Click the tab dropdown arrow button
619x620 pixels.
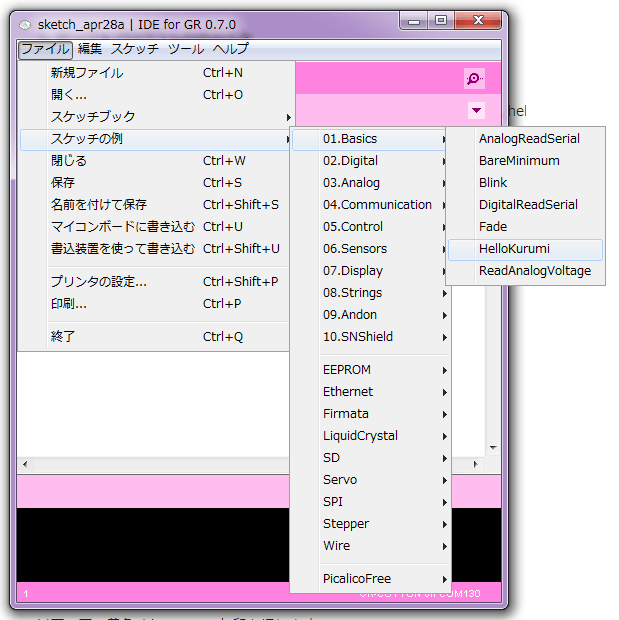click(476, 110)
